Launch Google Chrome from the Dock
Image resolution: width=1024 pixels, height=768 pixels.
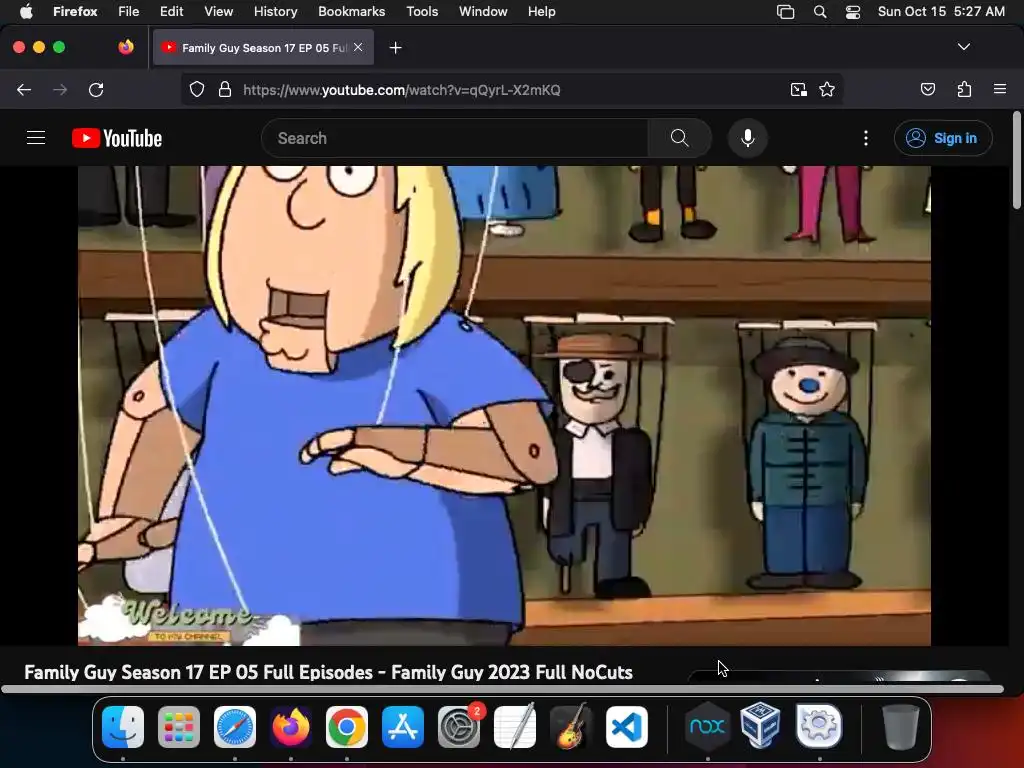347,727
